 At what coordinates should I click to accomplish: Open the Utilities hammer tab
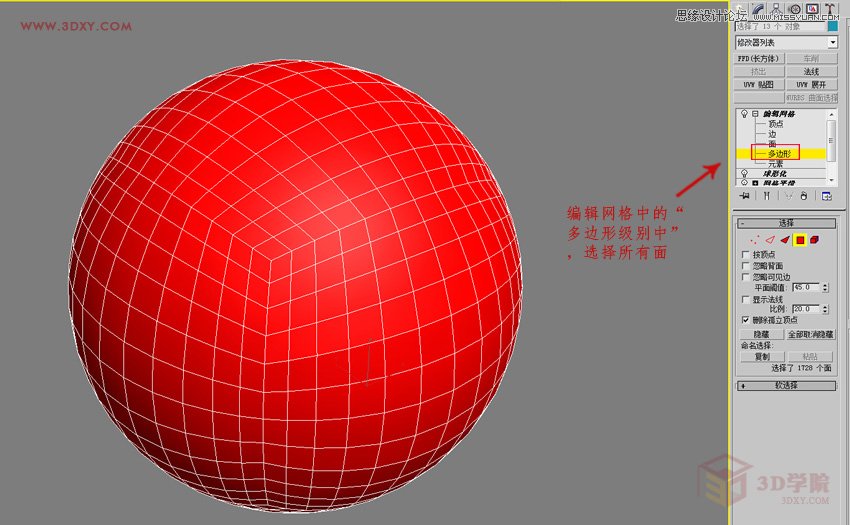click(x=830, y=8)
